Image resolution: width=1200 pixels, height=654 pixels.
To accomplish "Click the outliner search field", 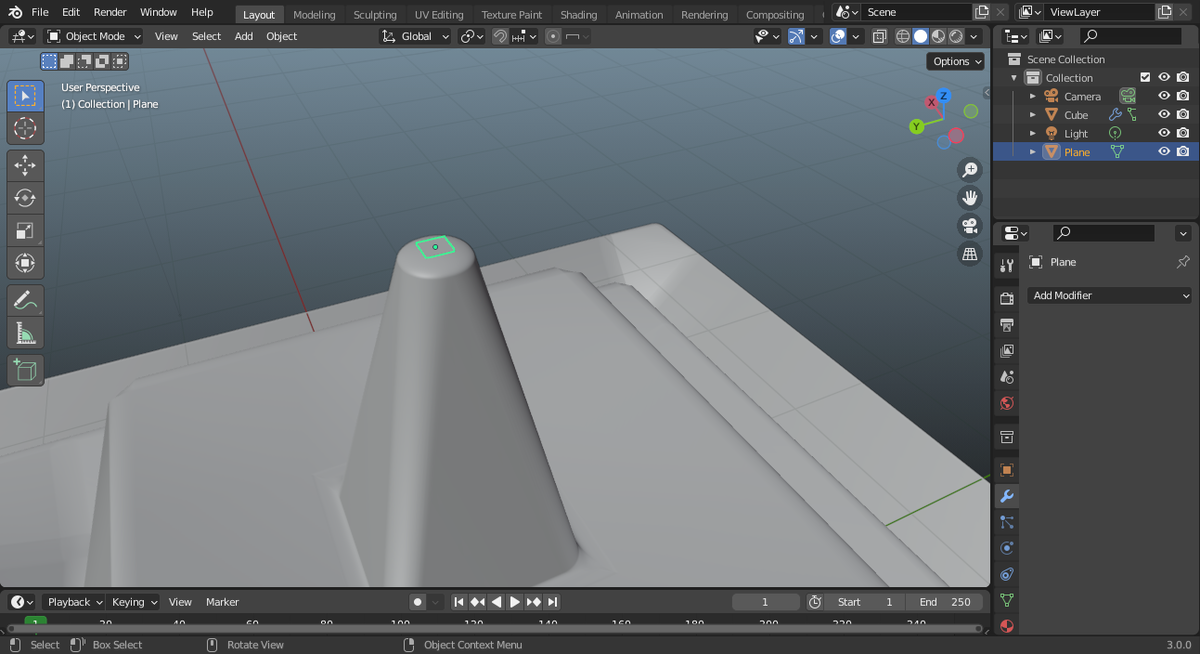I will (1130, 36).
